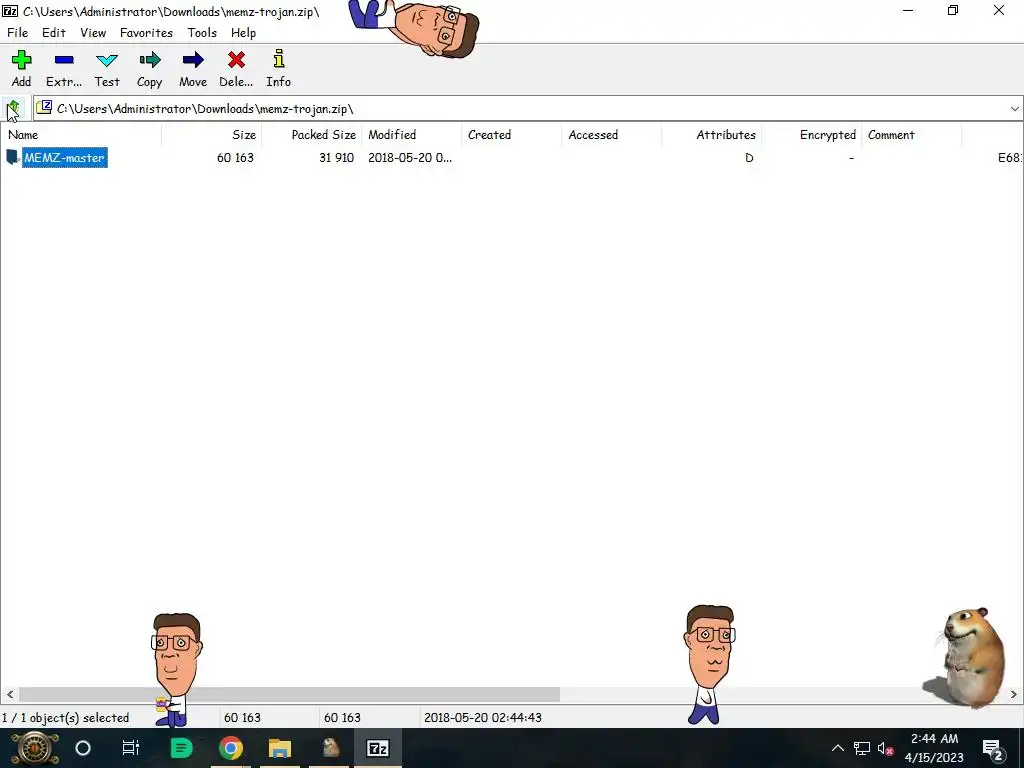Screen dimensions: 1024x768
Task: Click the hamster app taskbar icon
Action: (x=330, y=748)
